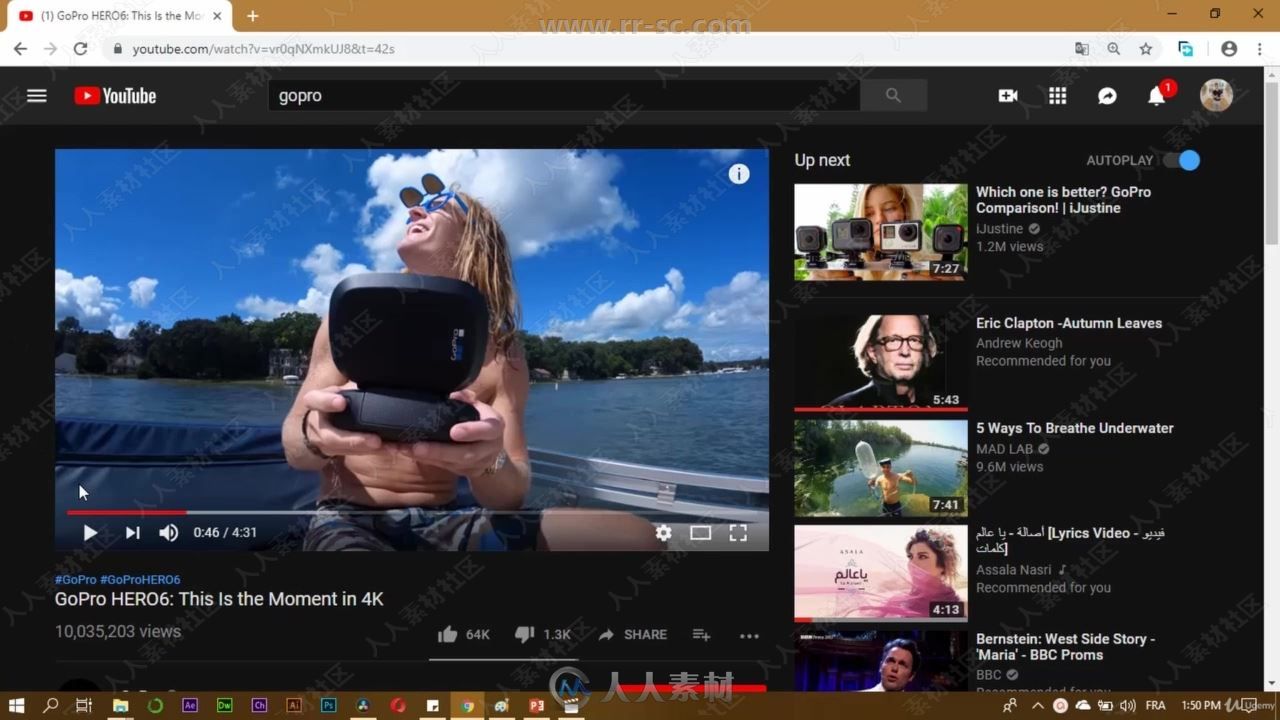This screenshot has width=1280, height=720.
Task: Open the Chrome three-dot menu
Action: [x=1260, y=48]
